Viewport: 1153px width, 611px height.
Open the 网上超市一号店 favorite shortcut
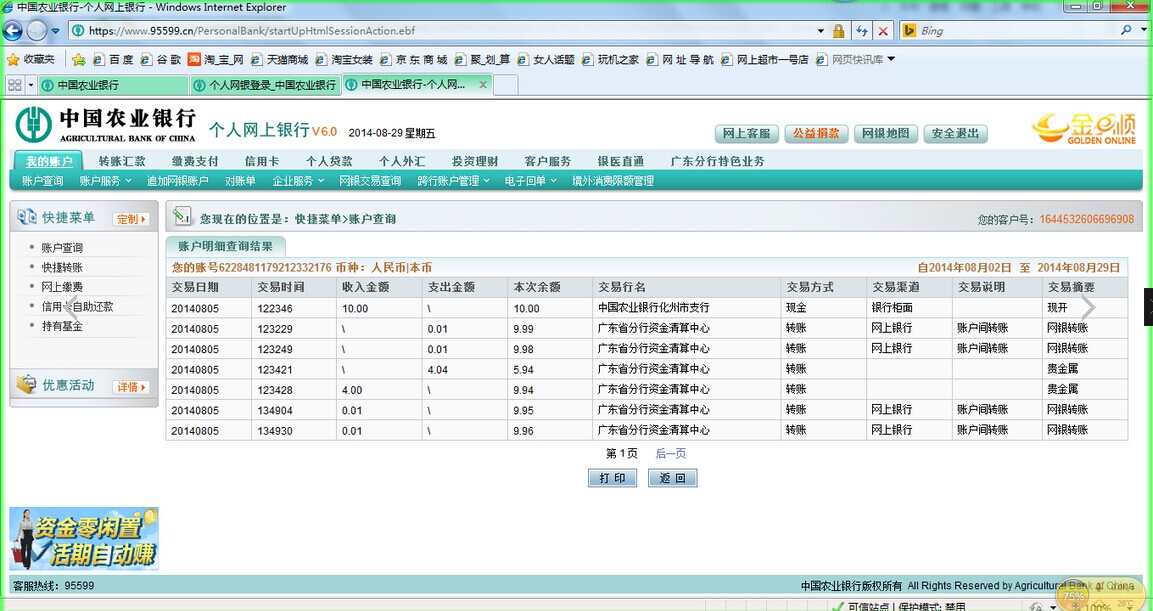click(765, 60)
